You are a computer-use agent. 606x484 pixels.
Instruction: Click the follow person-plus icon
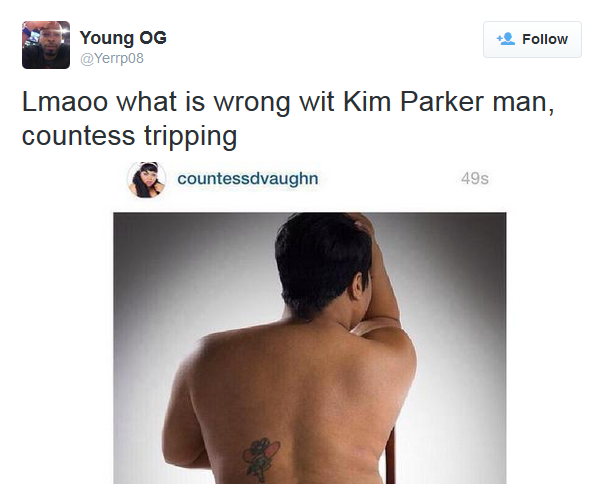pos(506,39)
